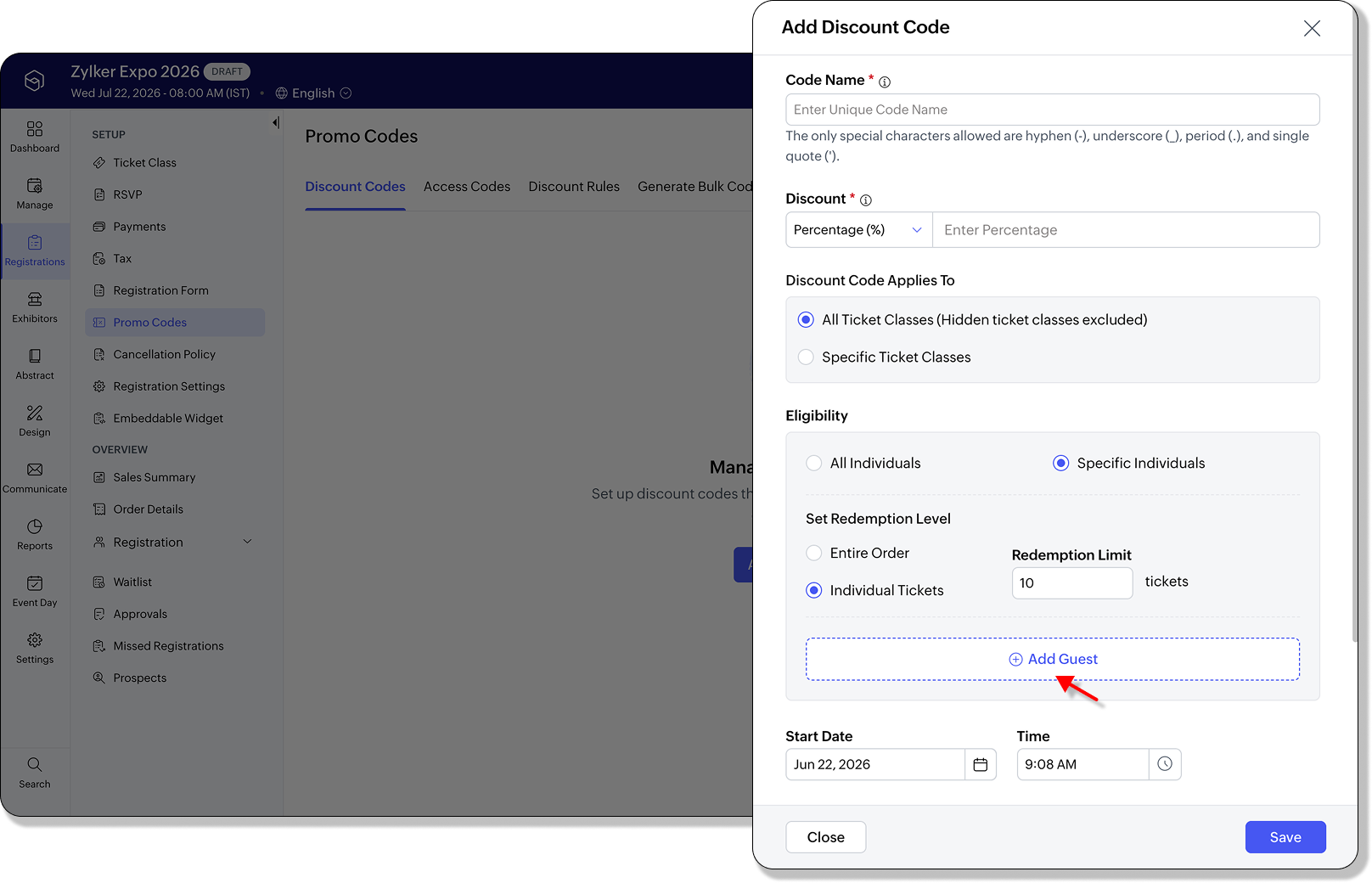
Task: Open Payments in setup menu
Action: tap(139, 227)
